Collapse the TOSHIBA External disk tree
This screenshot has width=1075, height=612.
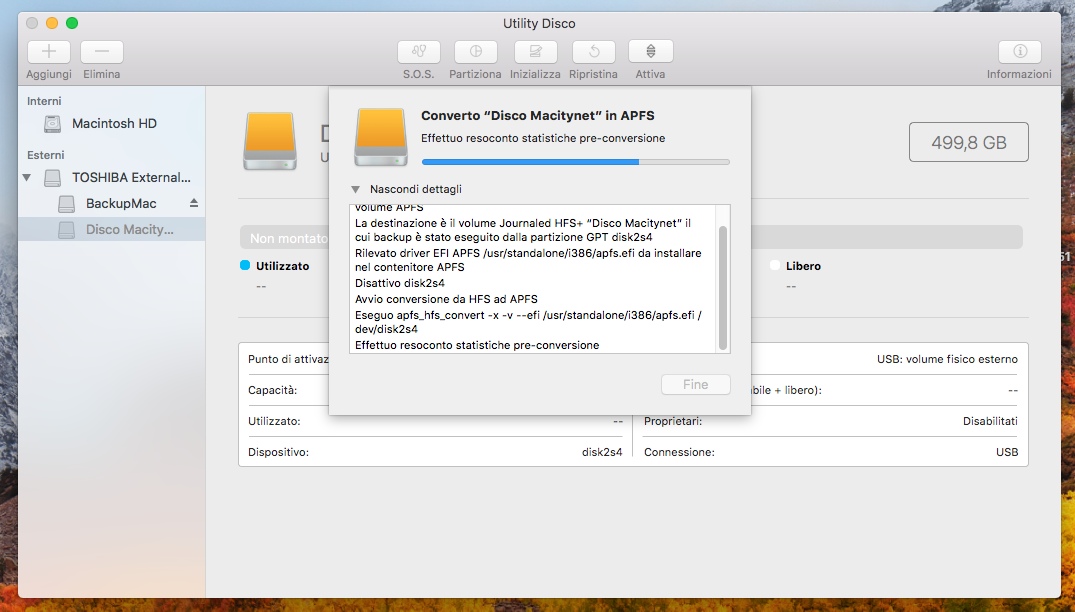tap(27, 178)
